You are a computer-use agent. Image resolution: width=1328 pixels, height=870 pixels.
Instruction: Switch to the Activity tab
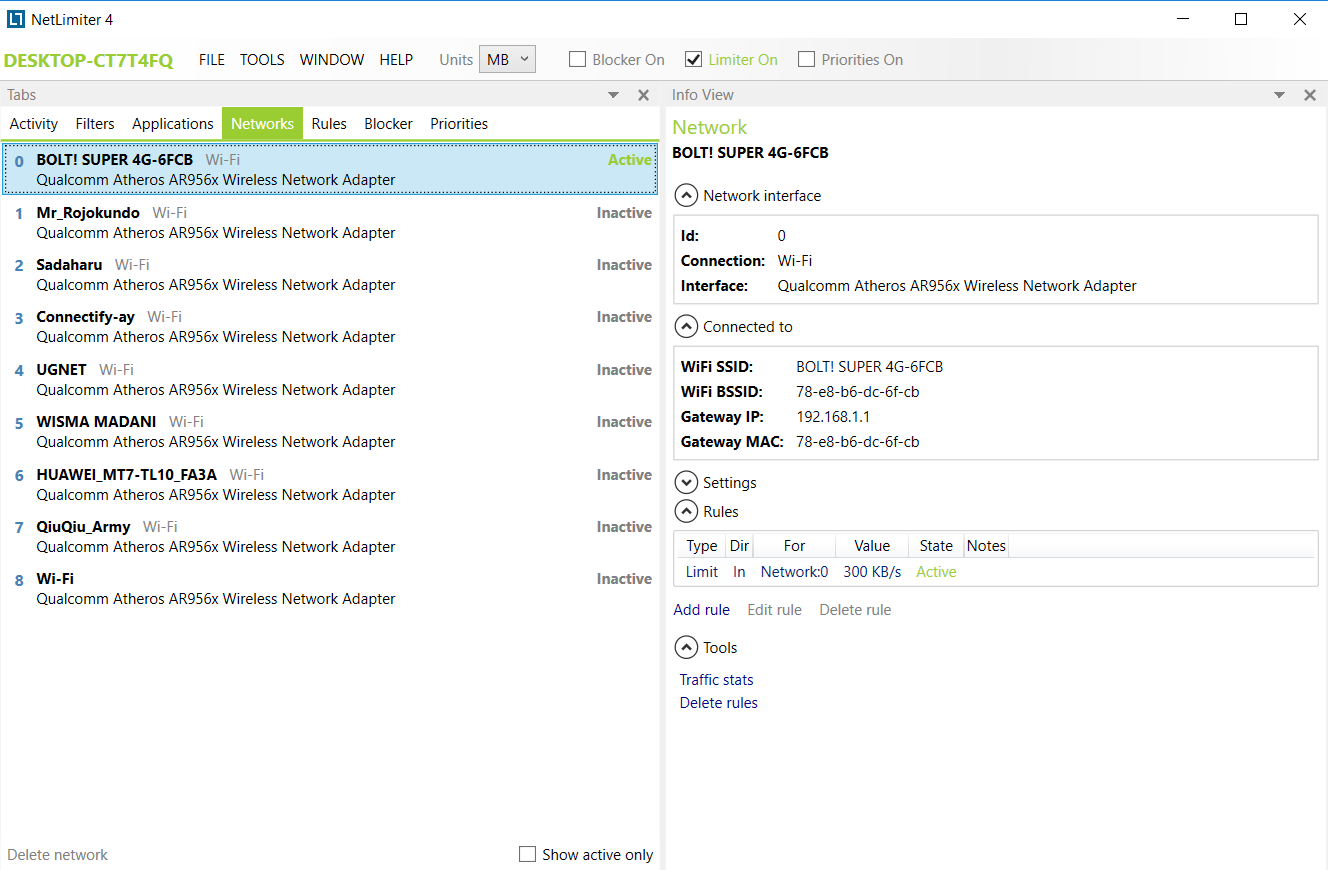click(34, 124)
